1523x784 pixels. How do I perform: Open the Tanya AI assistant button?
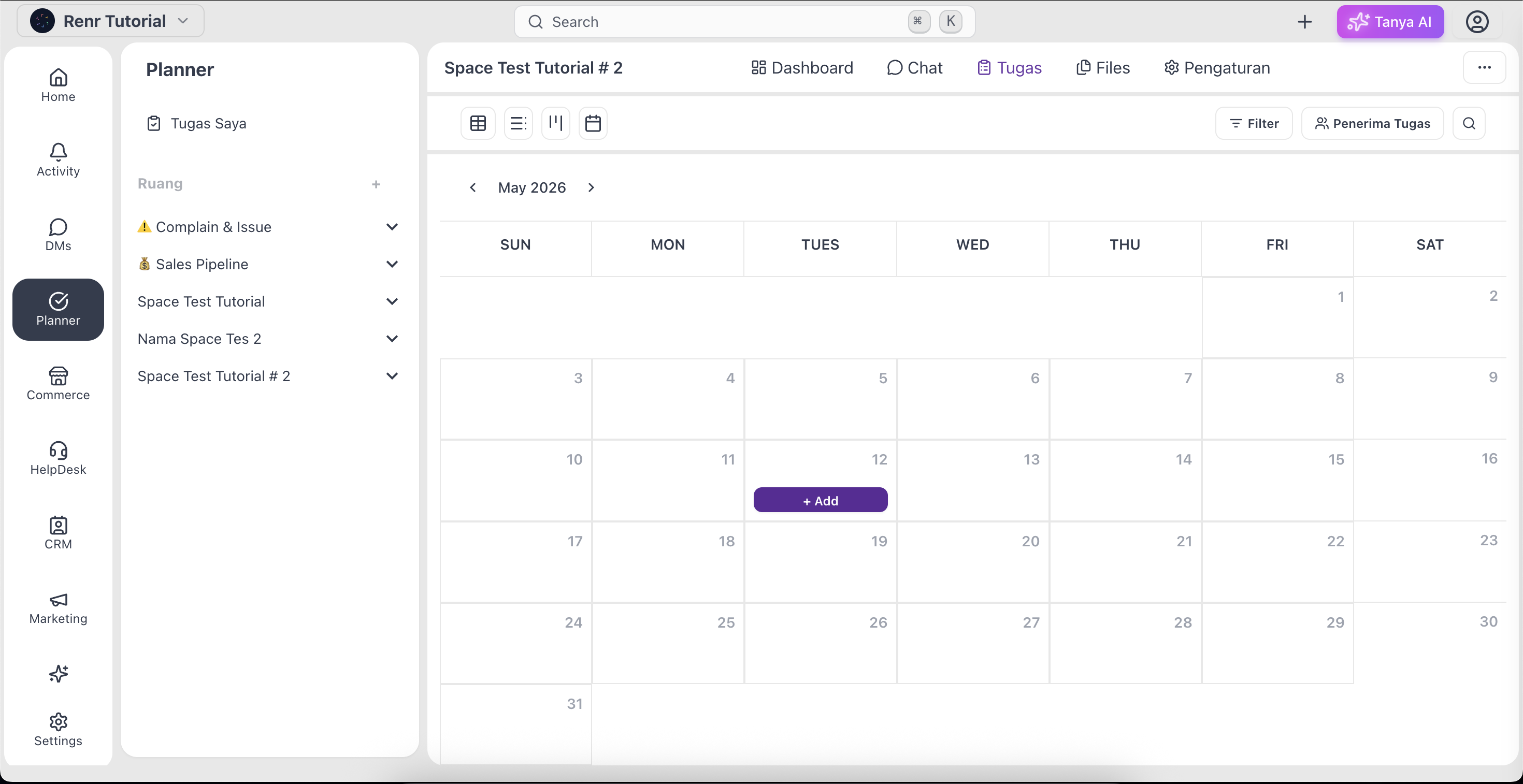click(x=1390, y=22)
